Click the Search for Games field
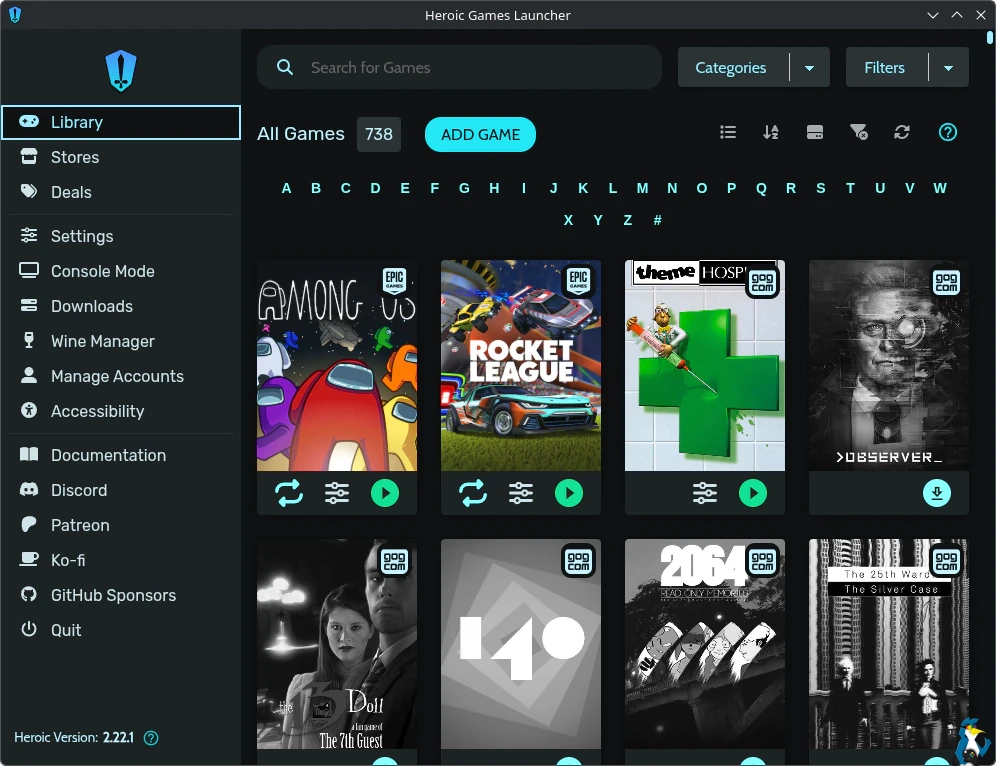The image size is (996, 766). coord(459,67)
